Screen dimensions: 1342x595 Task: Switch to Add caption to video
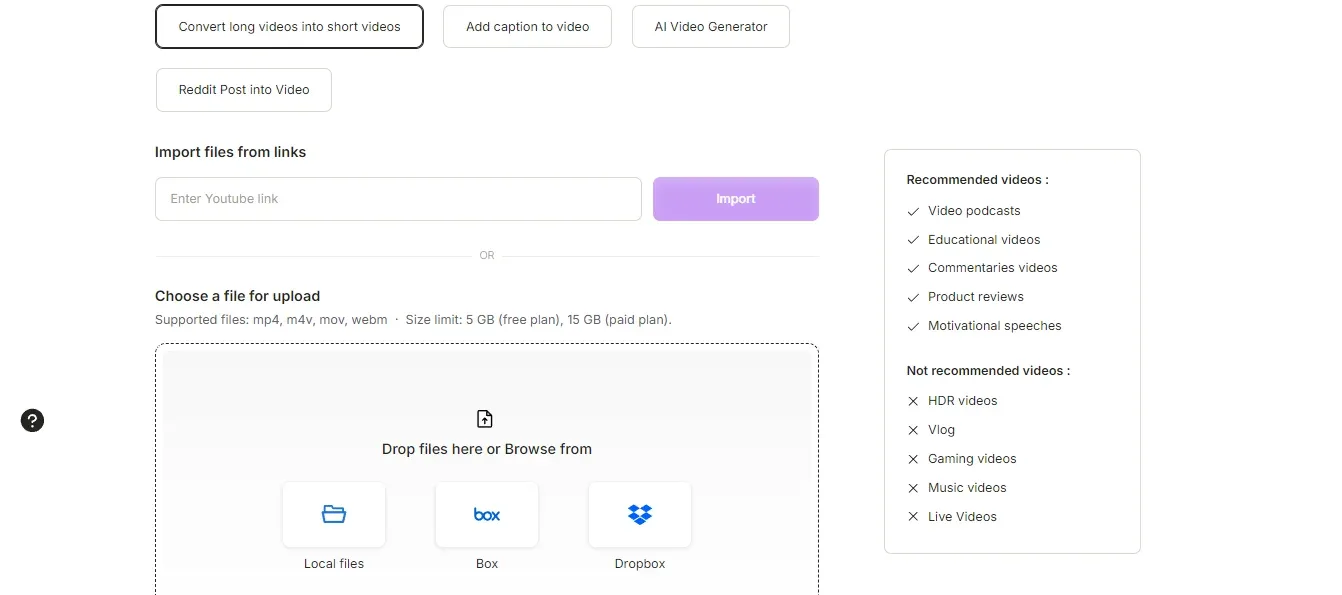click(x=527, y=27)
